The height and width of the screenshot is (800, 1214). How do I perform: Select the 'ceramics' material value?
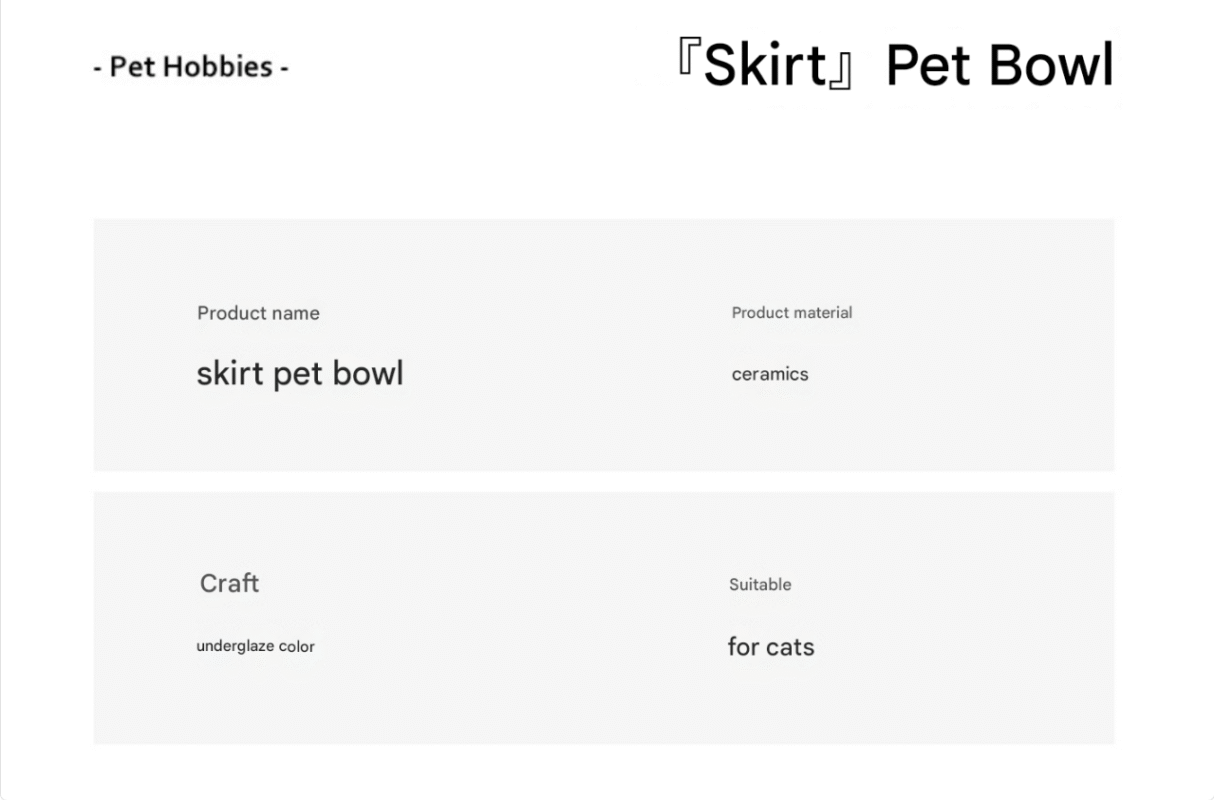(770, 374)
